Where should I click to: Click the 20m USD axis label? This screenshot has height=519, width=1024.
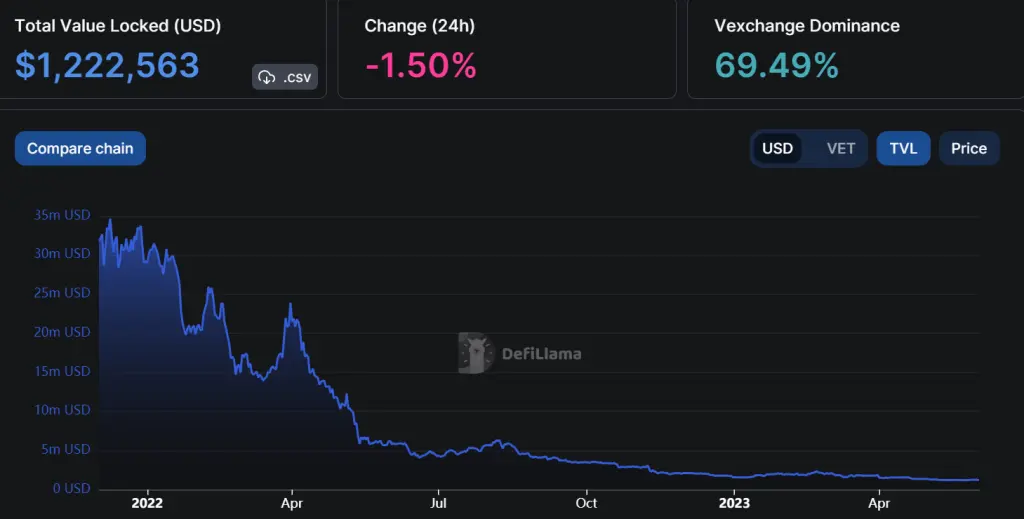[62, 332]
